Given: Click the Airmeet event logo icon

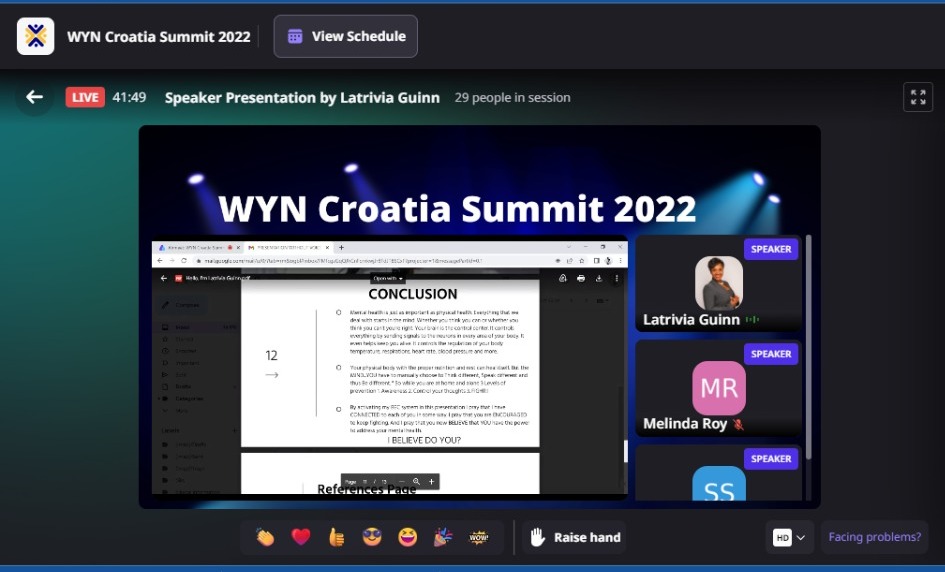Looking at the screenshot, I should (36, 36).
